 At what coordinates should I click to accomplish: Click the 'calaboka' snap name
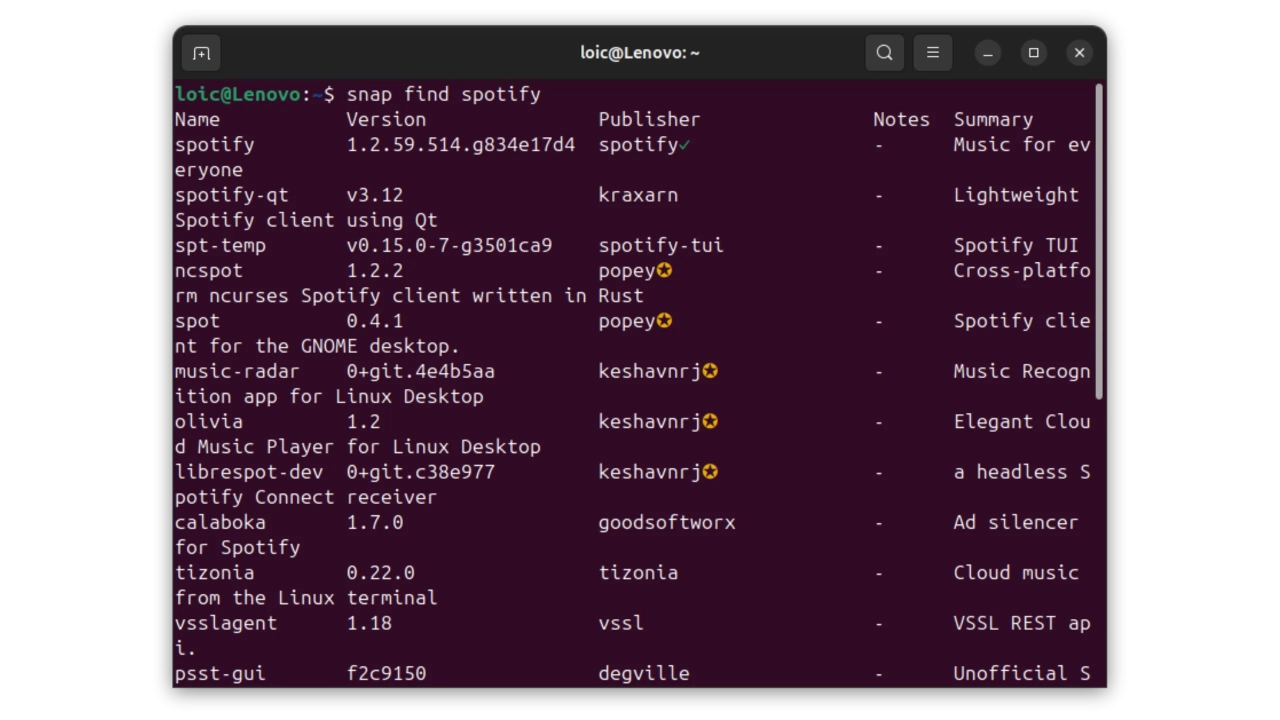pyautogui.click(x=220, y=522)
